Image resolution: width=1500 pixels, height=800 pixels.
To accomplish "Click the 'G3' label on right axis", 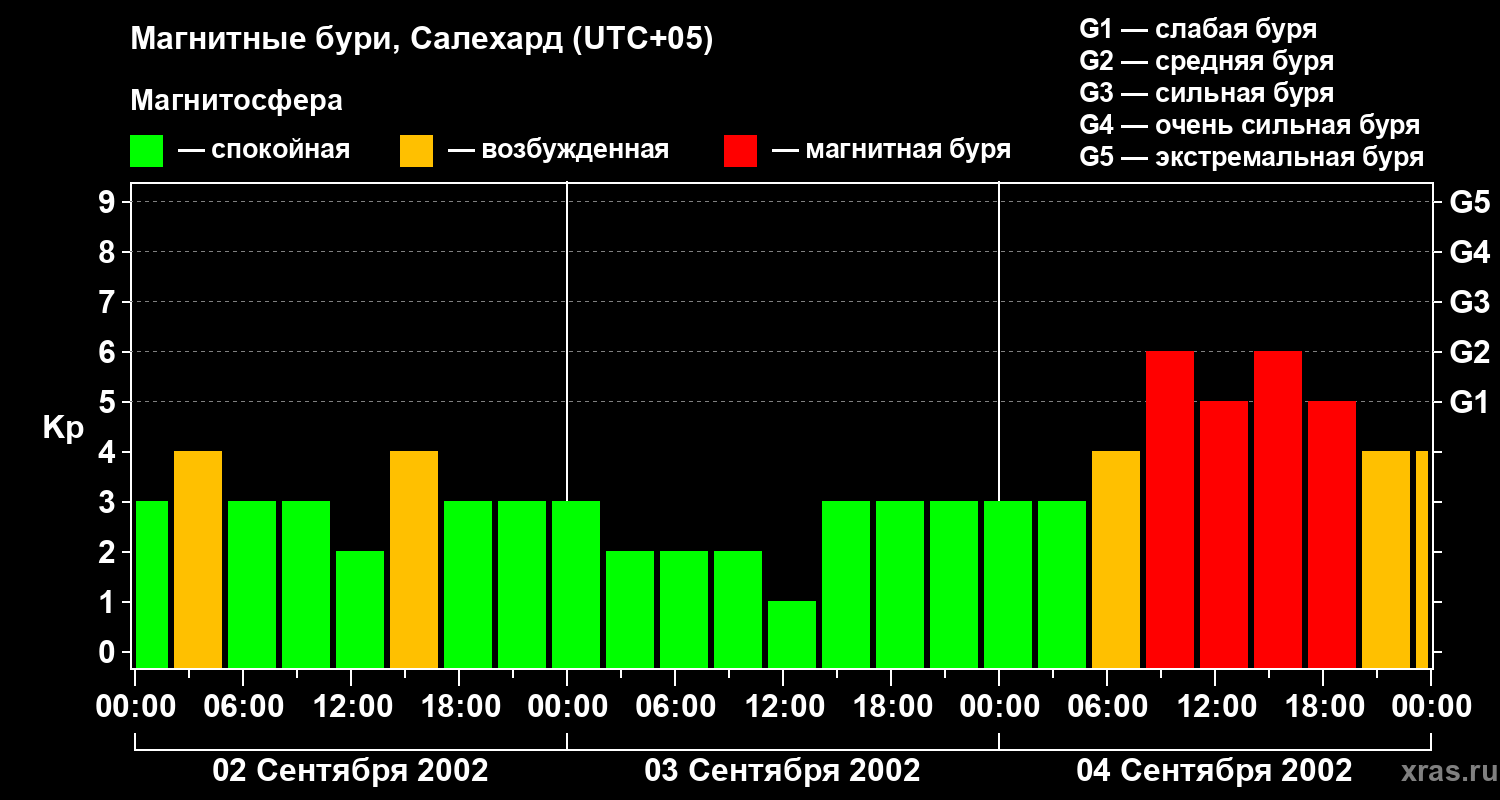I will 1470,302.
